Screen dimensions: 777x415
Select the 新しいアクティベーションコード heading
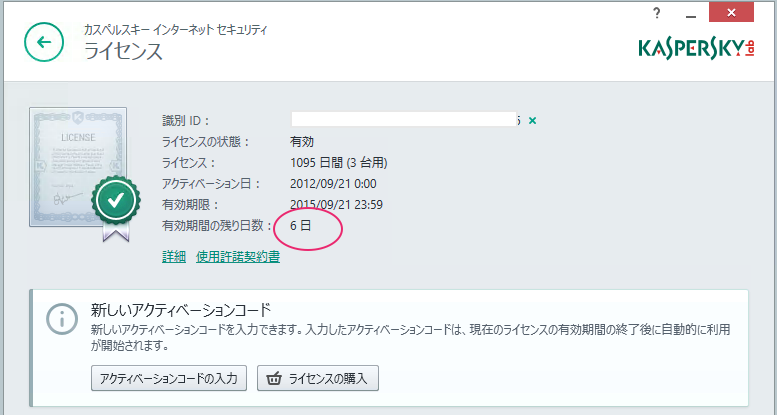tap(181, 310)
